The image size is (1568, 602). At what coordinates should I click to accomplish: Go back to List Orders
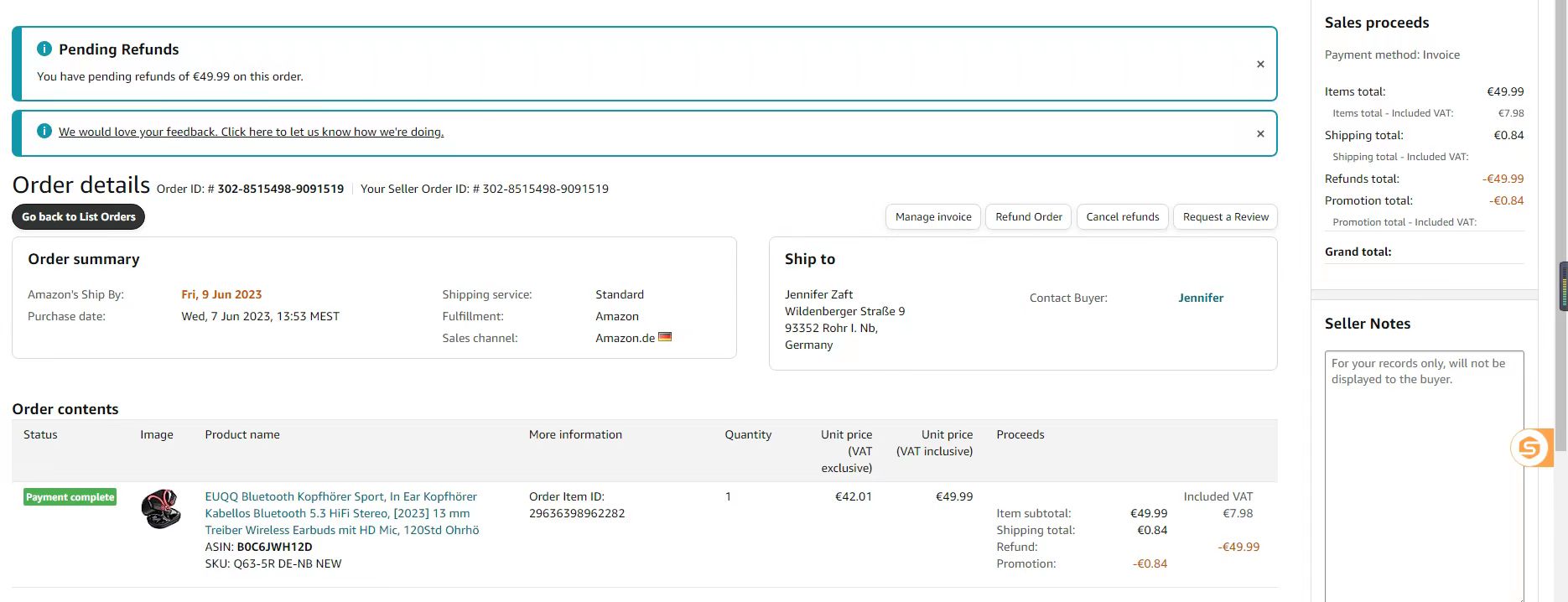(78, 216)
